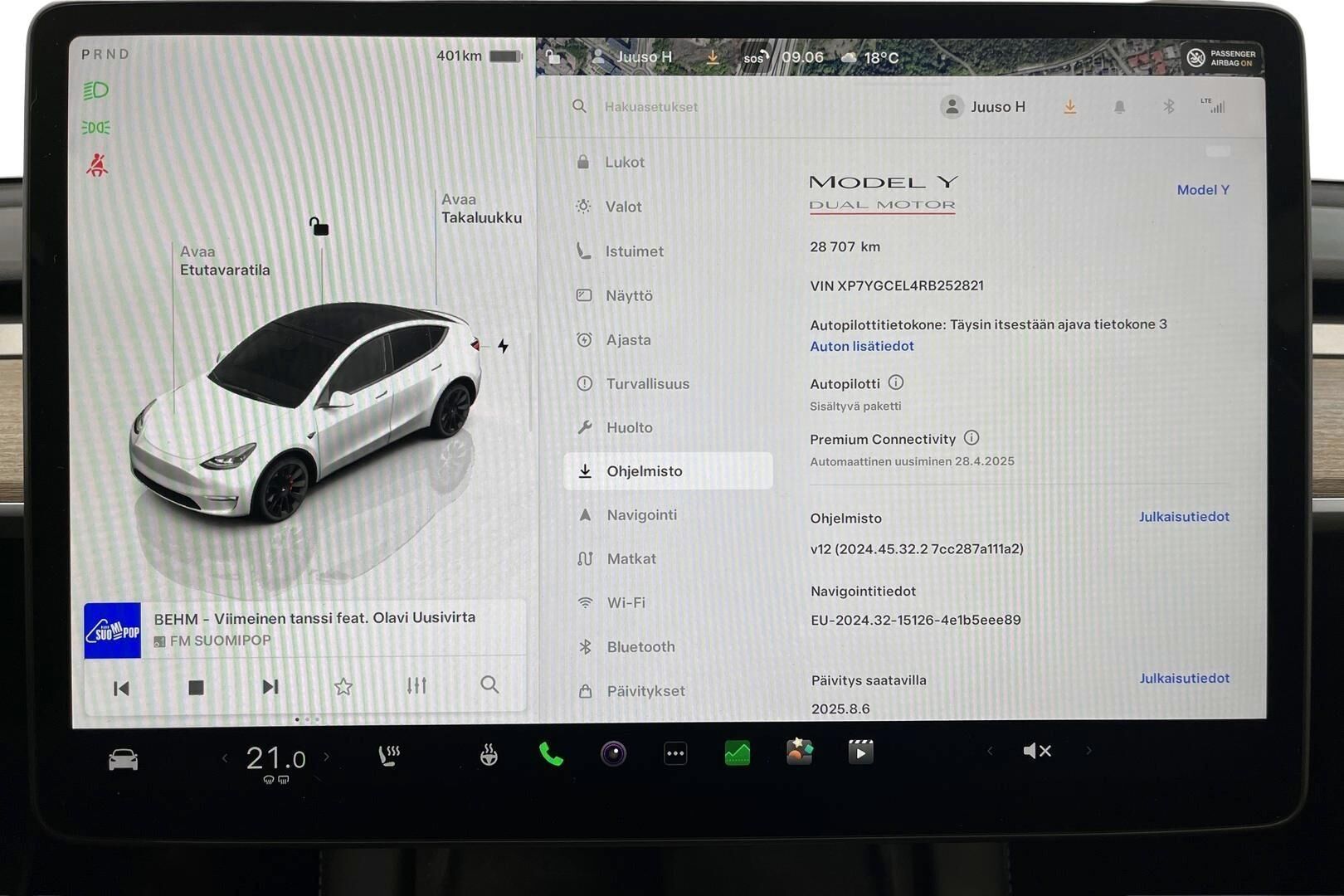Open audio equalizer settings
Screen dimensions: 1344x896
(x=416, y=685)
